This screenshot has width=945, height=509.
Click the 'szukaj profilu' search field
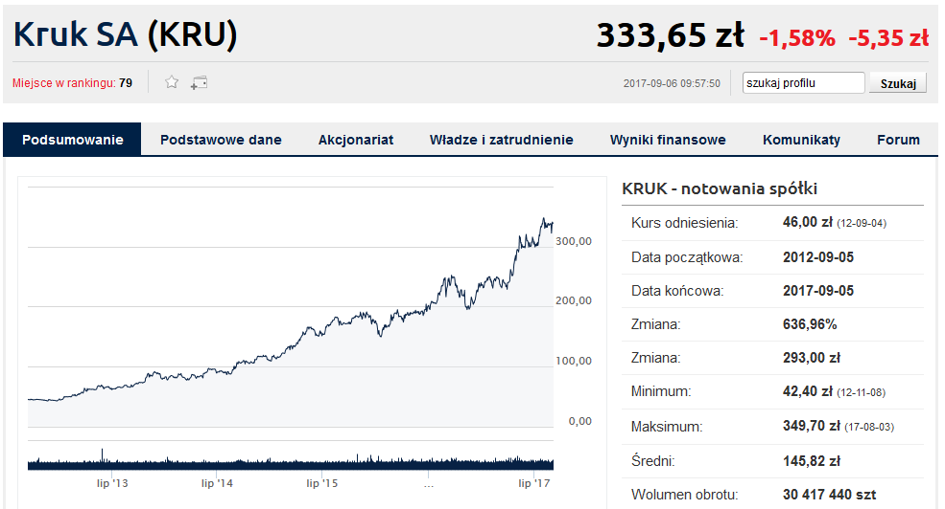[x=803, y=83]
